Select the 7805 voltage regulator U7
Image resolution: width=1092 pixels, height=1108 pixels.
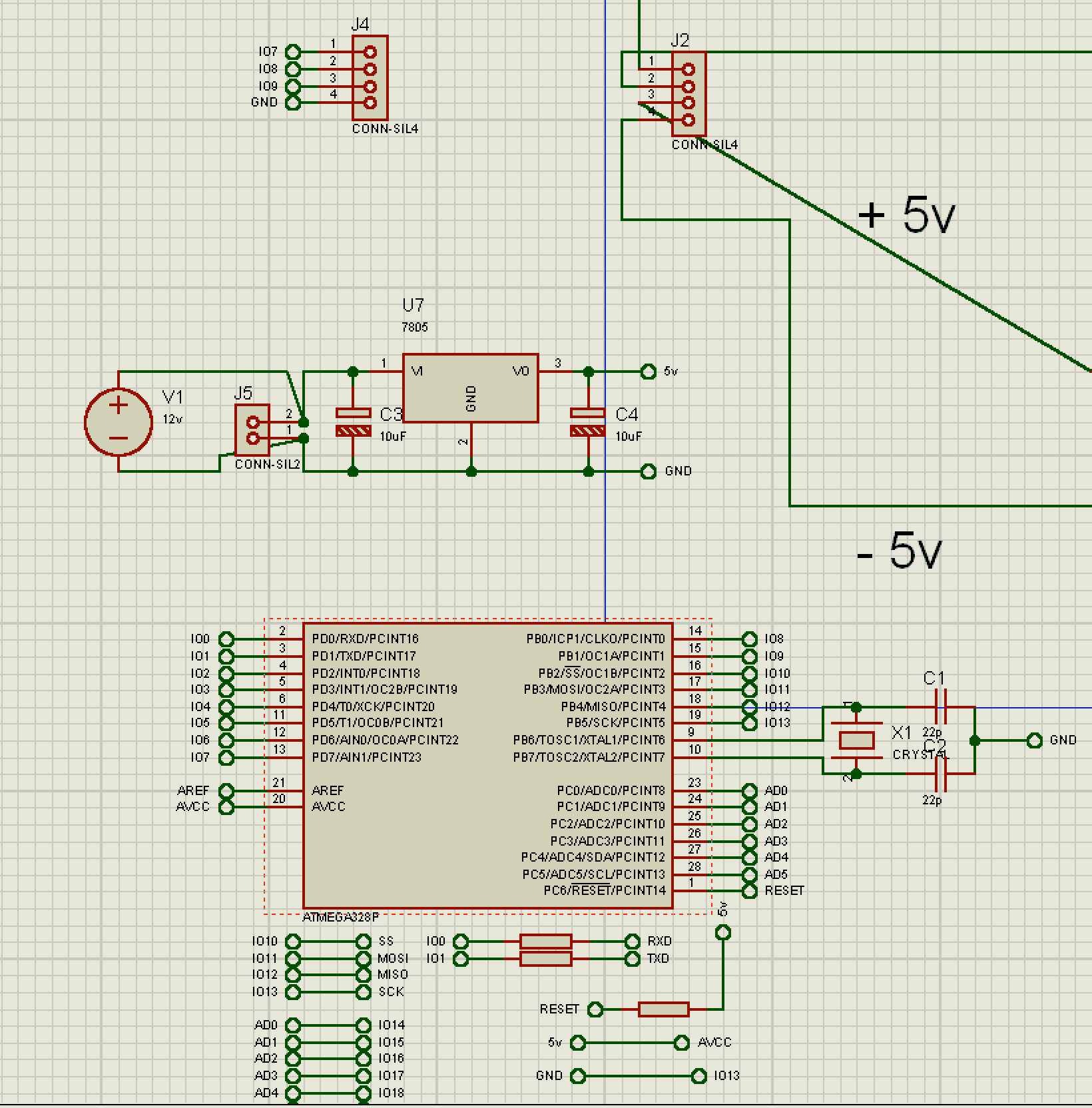pos(470,388)
